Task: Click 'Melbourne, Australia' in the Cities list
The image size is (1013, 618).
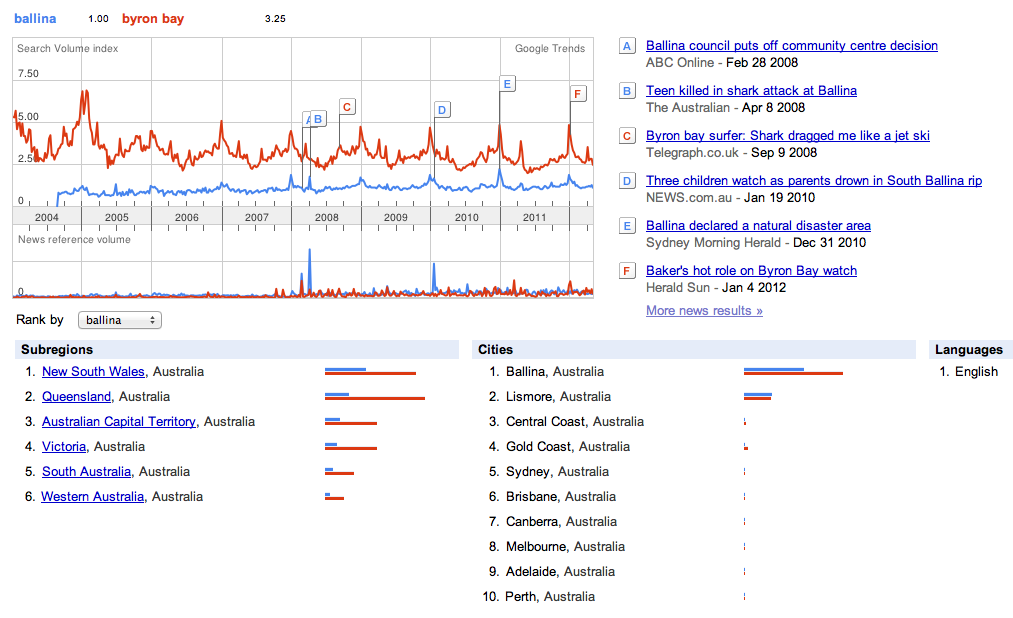Action: 565,547
